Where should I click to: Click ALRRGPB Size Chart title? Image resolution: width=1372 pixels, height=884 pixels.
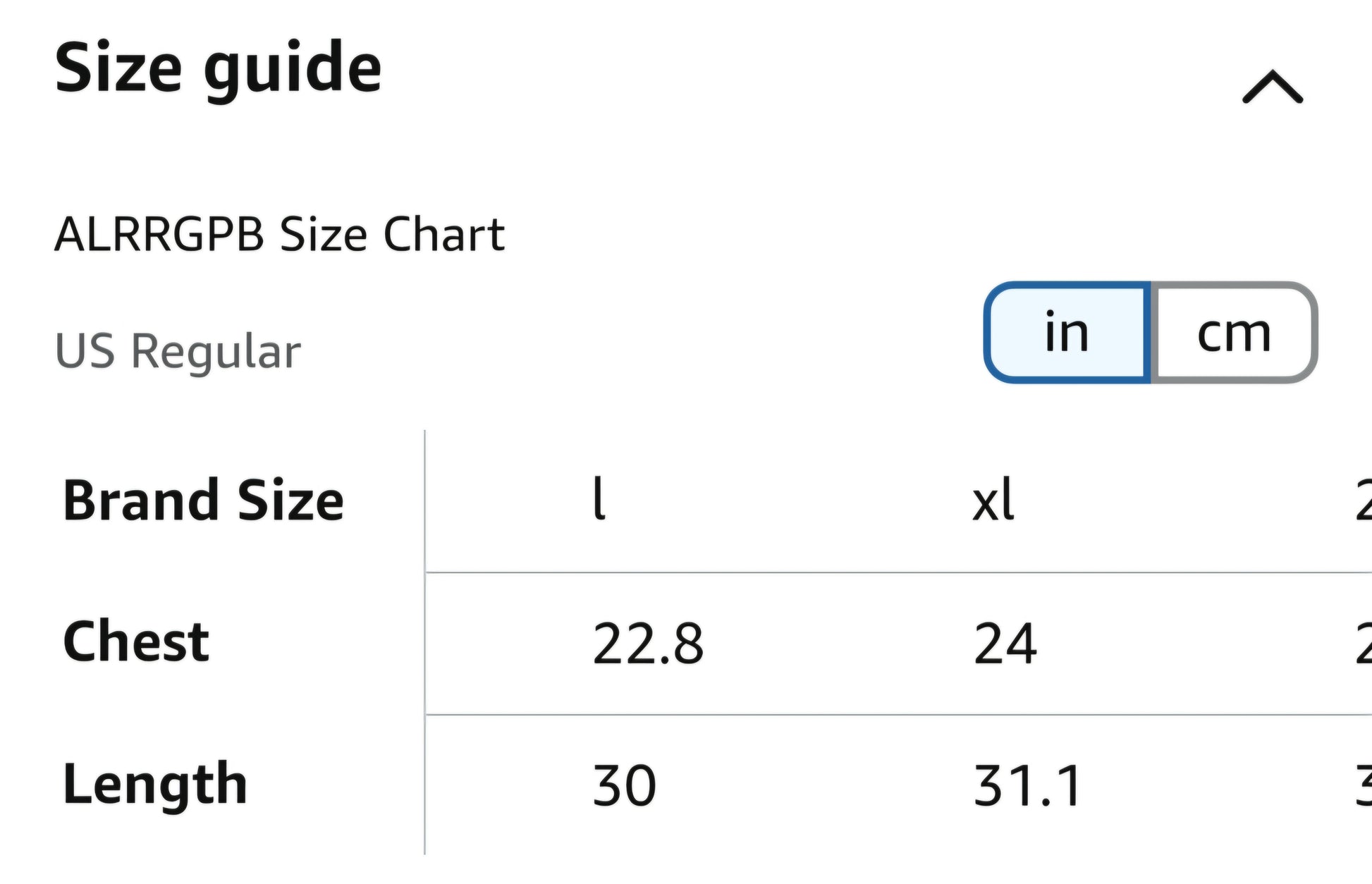tap(280, 234)
